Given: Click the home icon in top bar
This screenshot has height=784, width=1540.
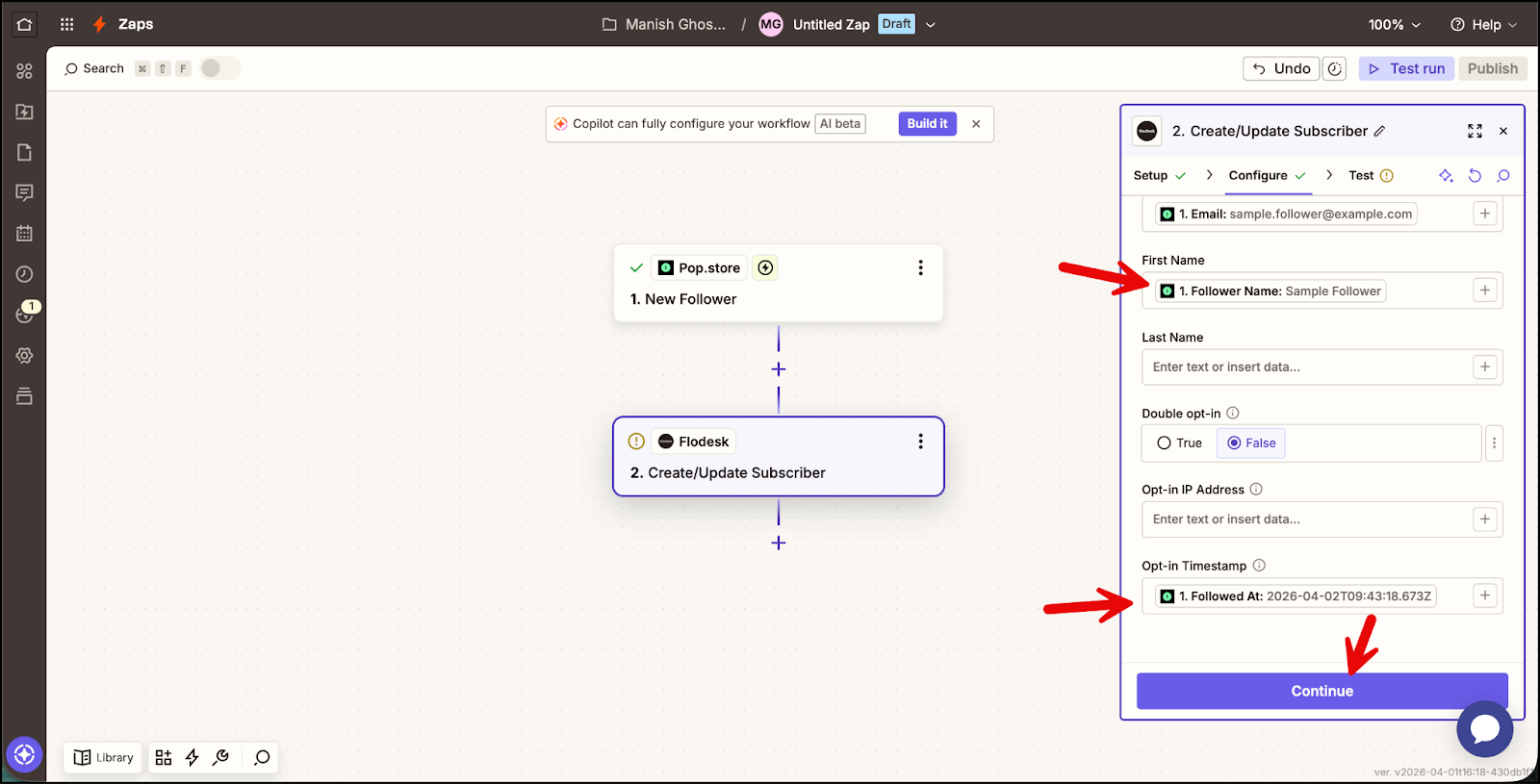Looking at the screenshot, I should click(24, 24).
